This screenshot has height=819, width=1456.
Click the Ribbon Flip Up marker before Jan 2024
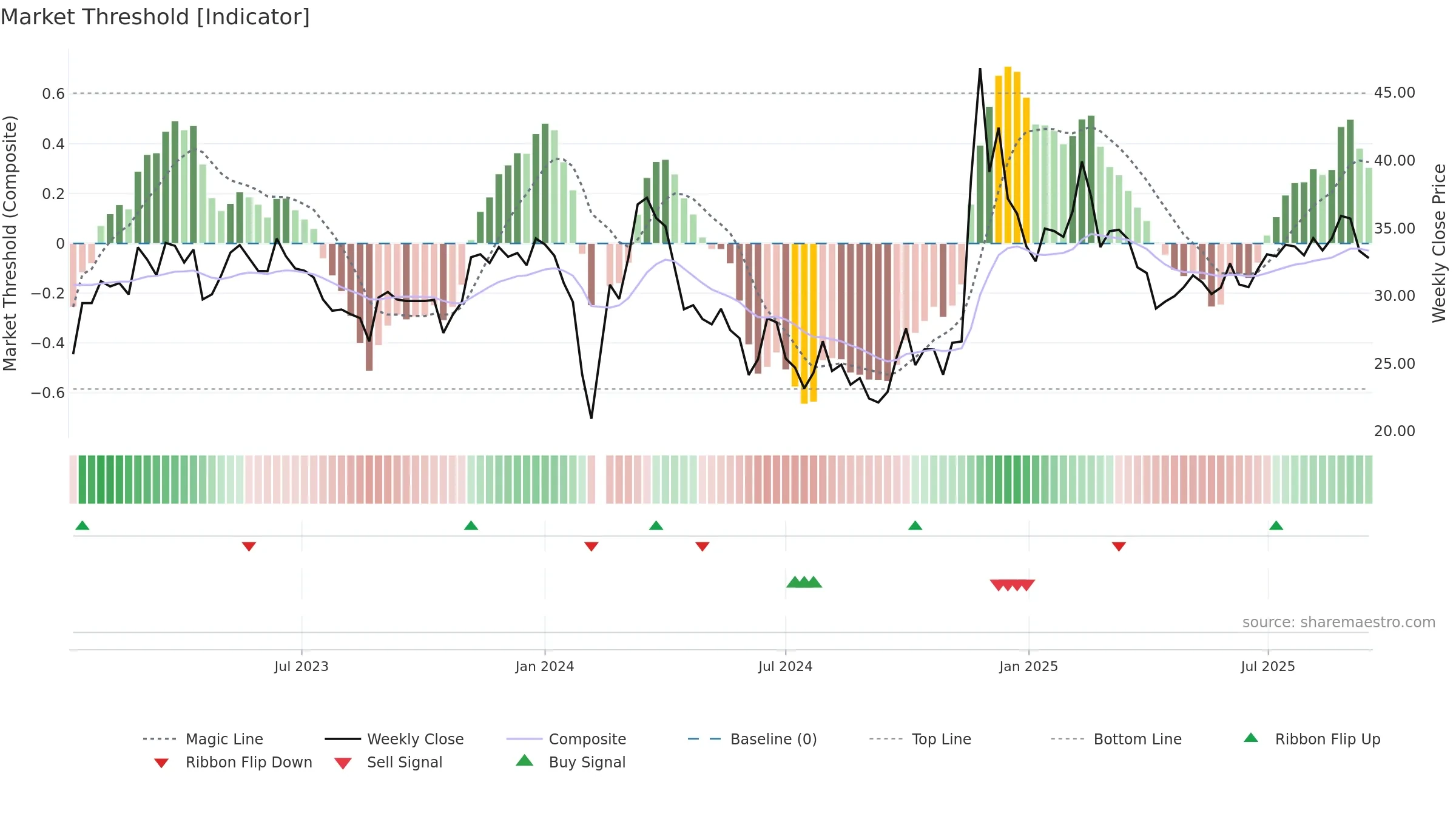click(x=471, y=525)
